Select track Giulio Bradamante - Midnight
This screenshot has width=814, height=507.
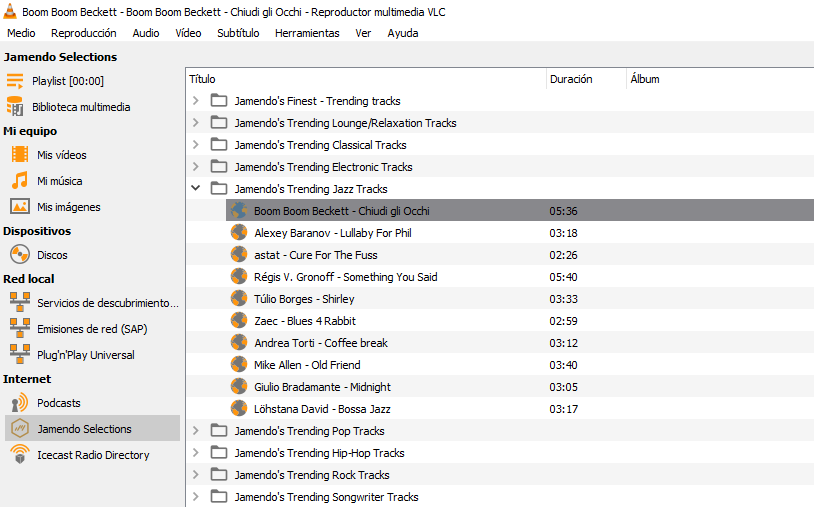click(322, 387)
